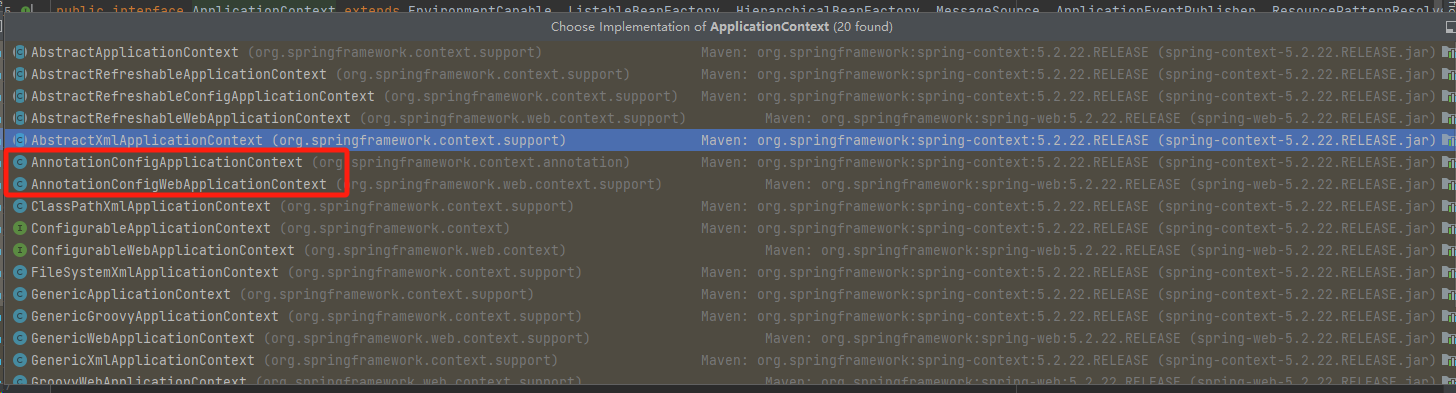Select the GenericGroovyApplicationContext entry

pyautogui.click(x=728, y=316)
